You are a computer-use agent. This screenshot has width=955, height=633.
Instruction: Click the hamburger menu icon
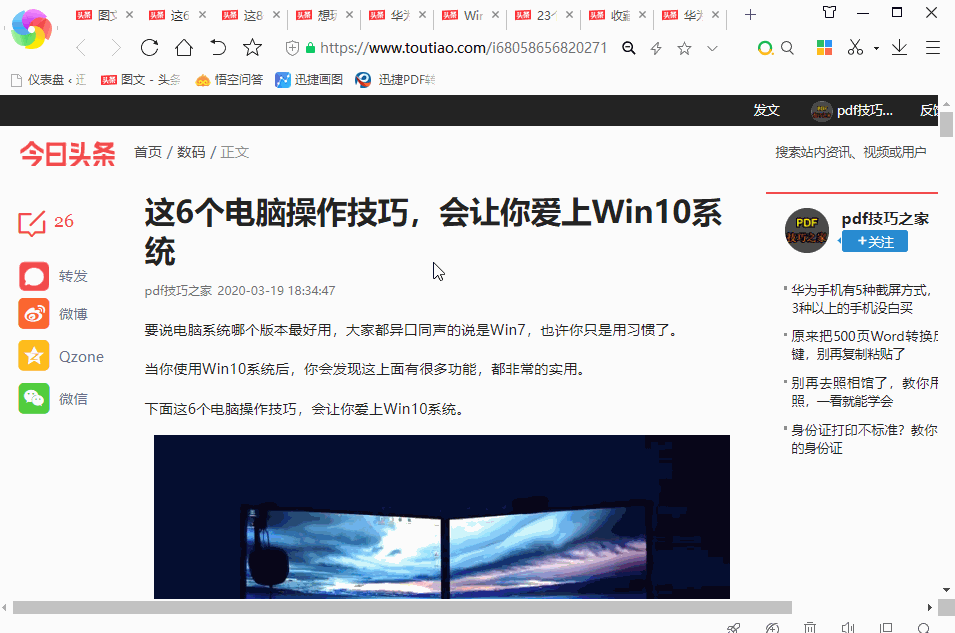pyautogui.click(x=932, y=47)
